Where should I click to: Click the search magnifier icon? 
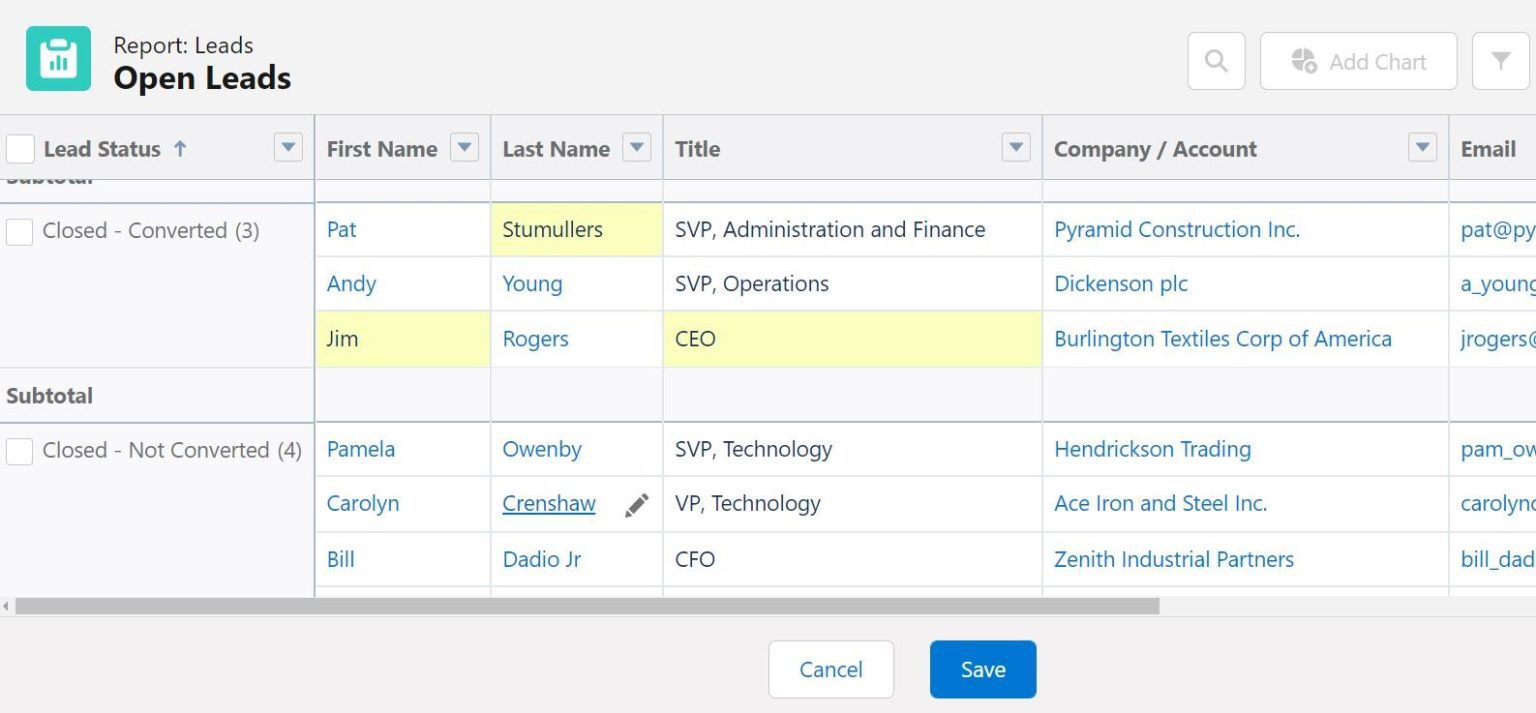[x=1216, y=61]
